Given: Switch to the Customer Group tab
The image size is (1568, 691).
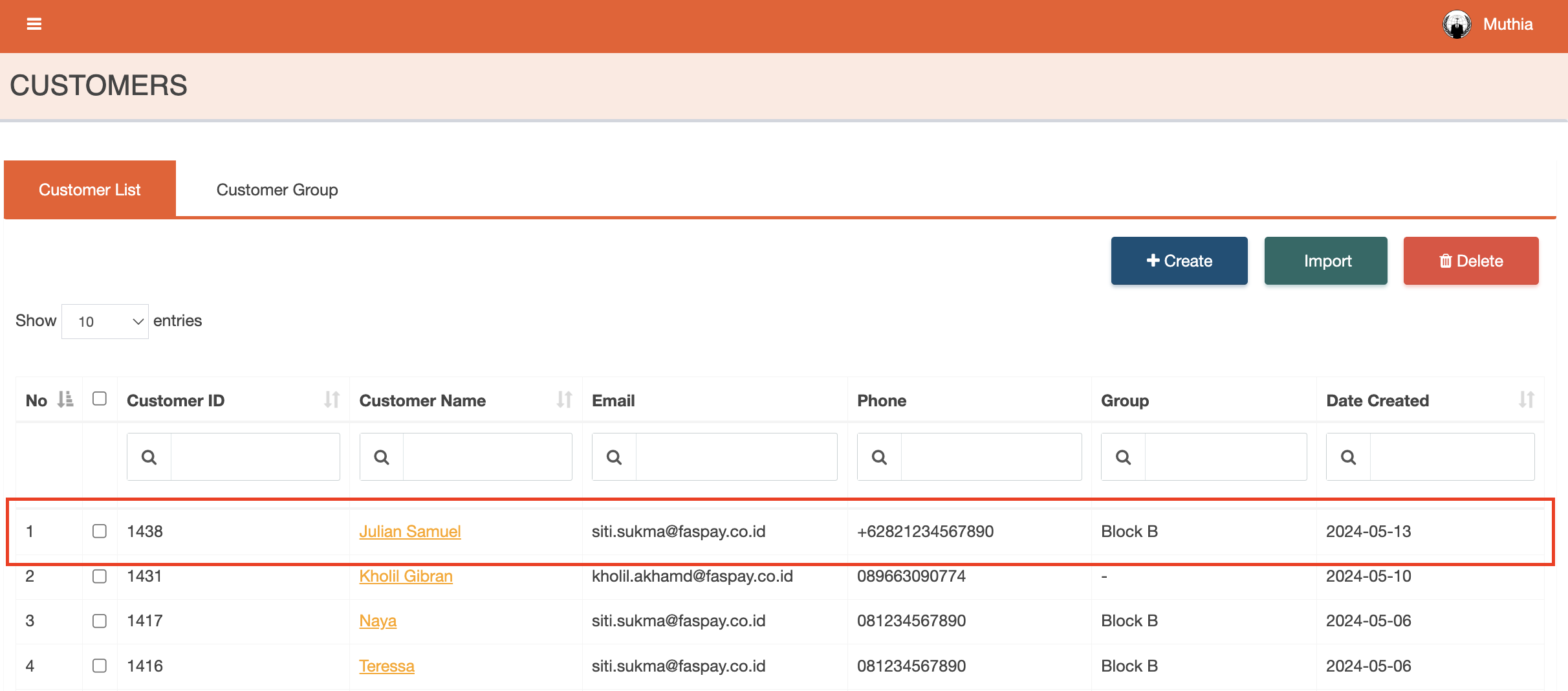Looking at the screenshot, I should pos(277,190).
